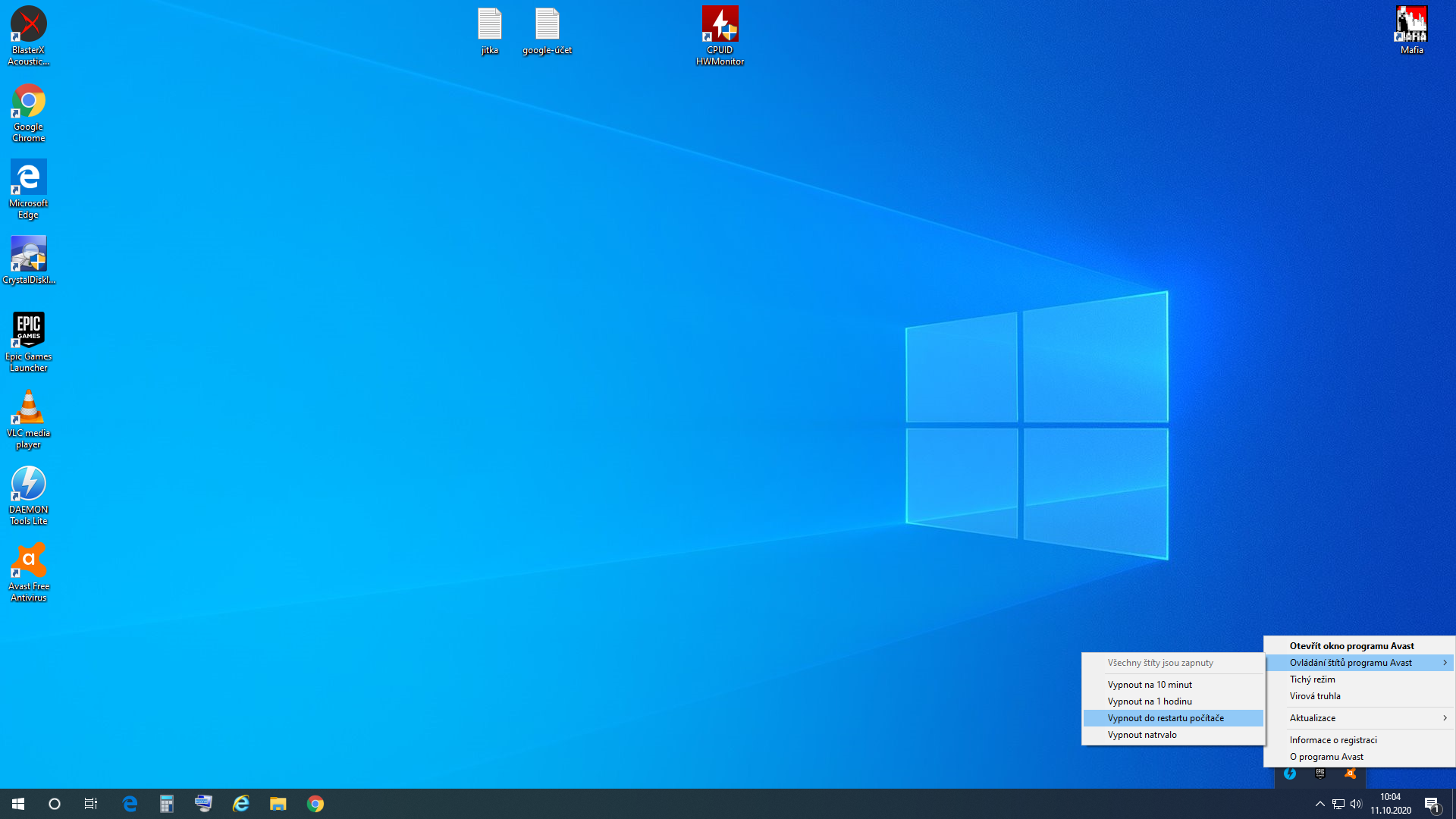Open the BlasterX Acoustic desktop shortcut

click(29, 36)
